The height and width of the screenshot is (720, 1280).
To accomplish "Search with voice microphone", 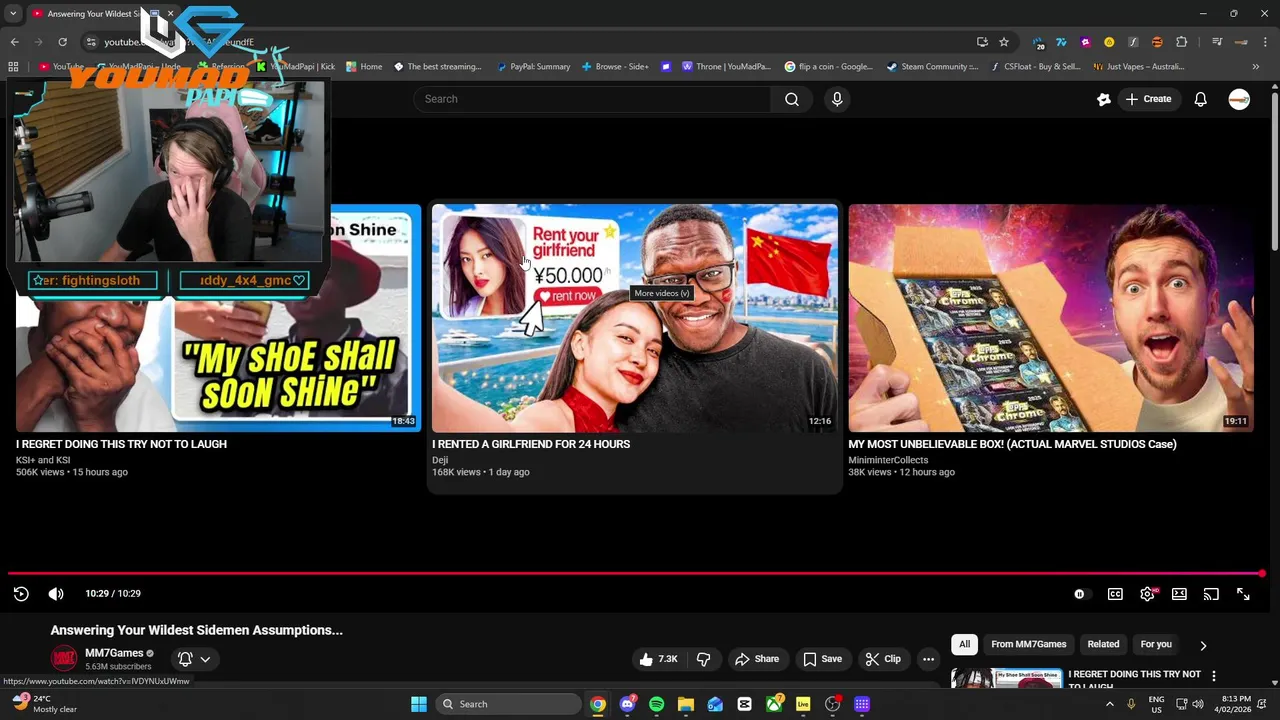I will coord(837,99).
